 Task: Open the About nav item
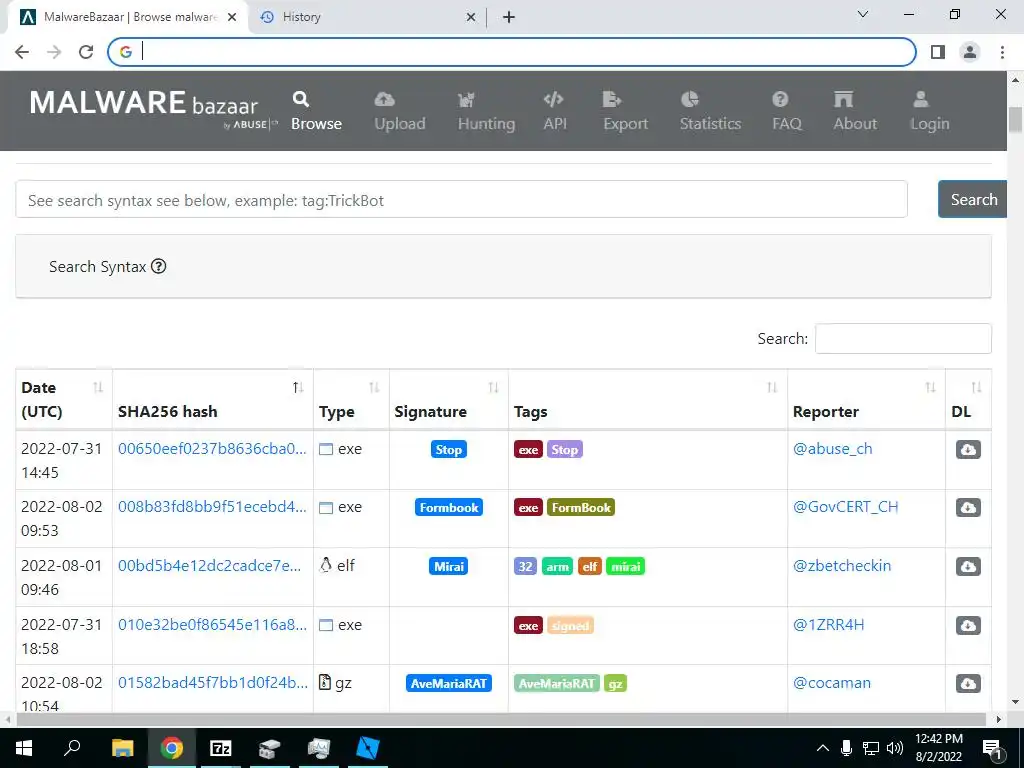click(855, 112)
